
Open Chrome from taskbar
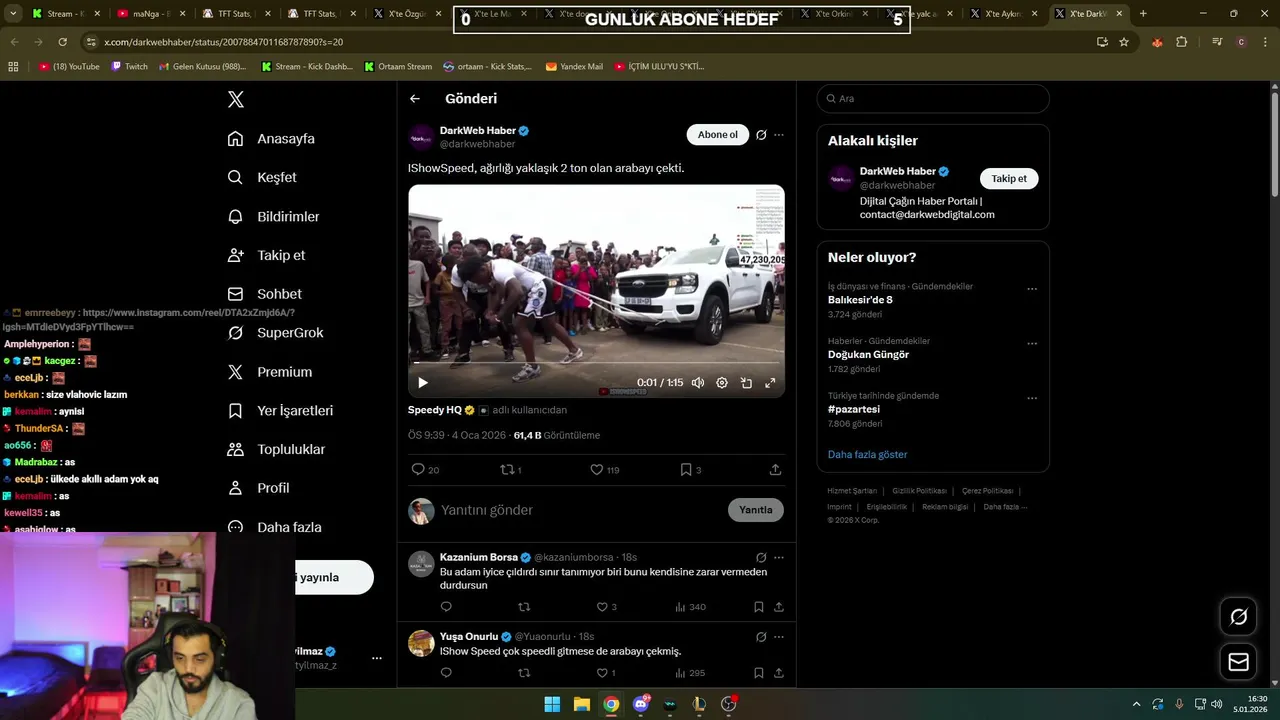click(x=611, y=704)
